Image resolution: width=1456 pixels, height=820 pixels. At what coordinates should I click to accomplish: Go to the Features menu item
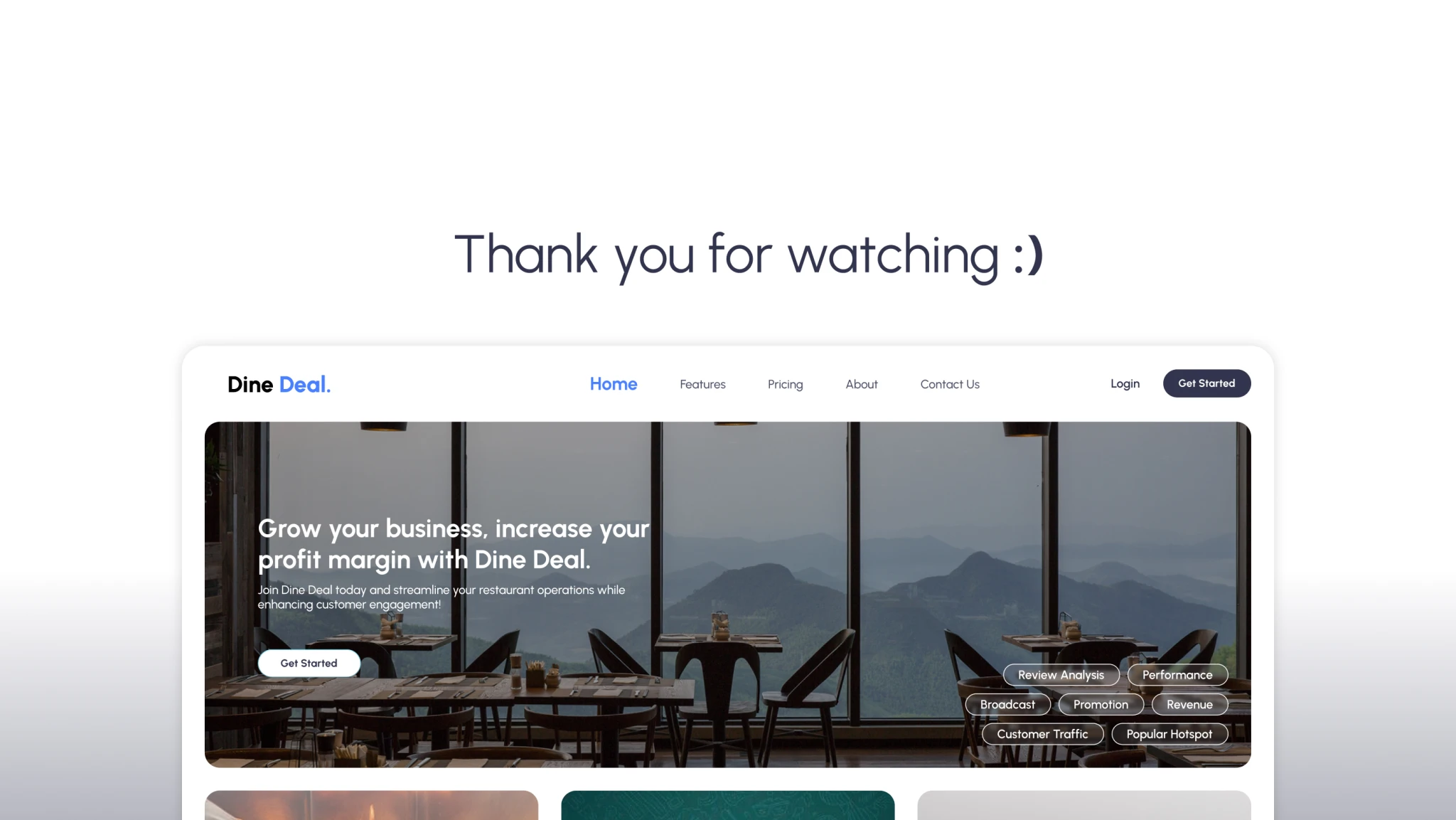(x=702, y=384)
